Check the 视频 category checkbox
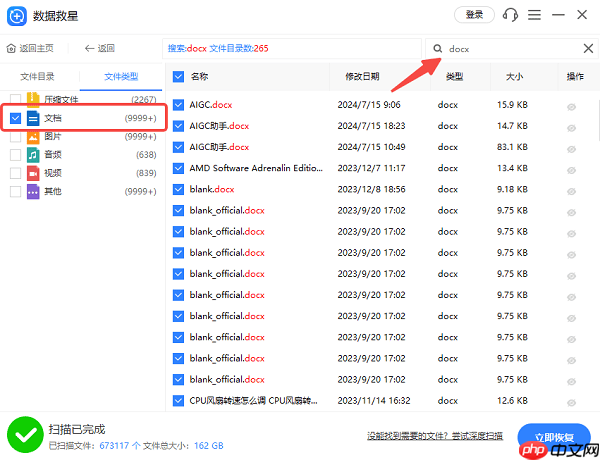600x460 pixels. [x=15, y=173]
